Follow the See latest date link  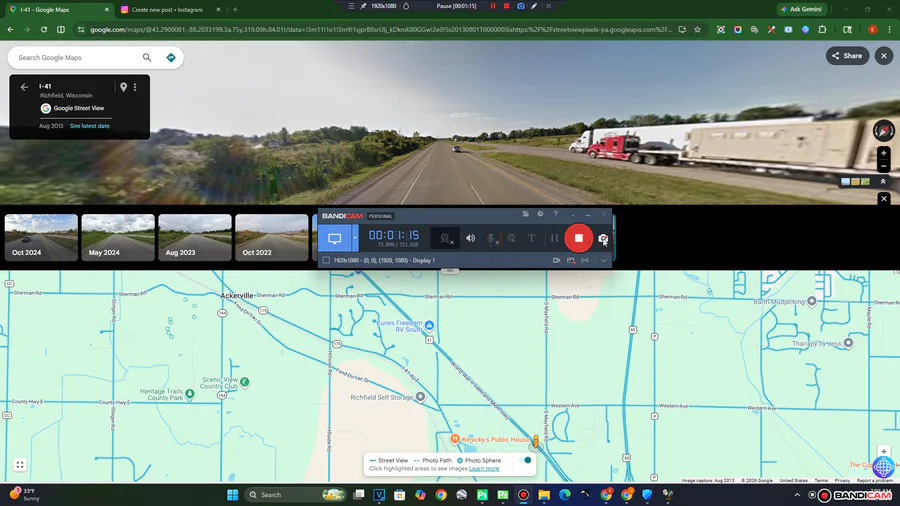[x=90, y=126]
